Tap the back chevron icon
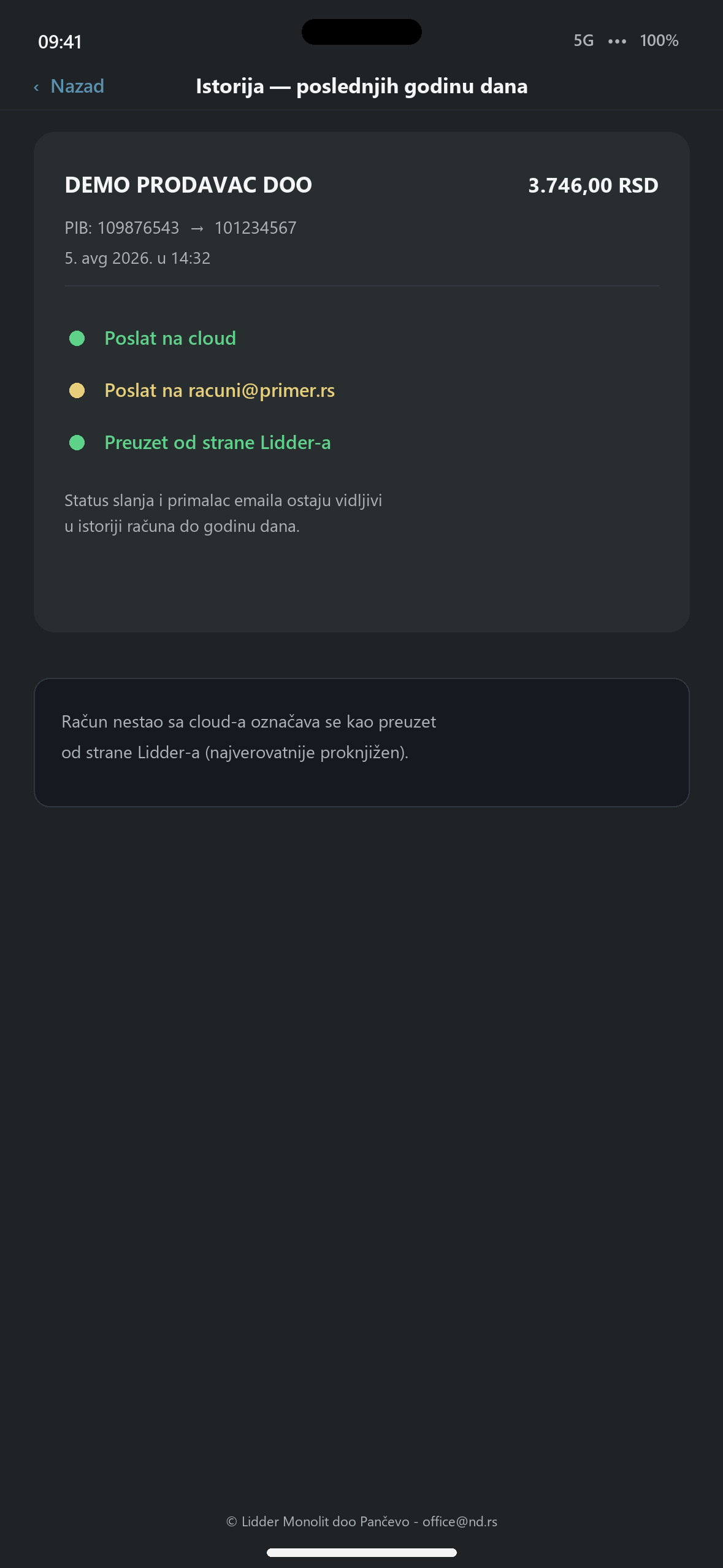Image resolution: width=723 pixels, height=1568 pixels. [x=36, y=87]
